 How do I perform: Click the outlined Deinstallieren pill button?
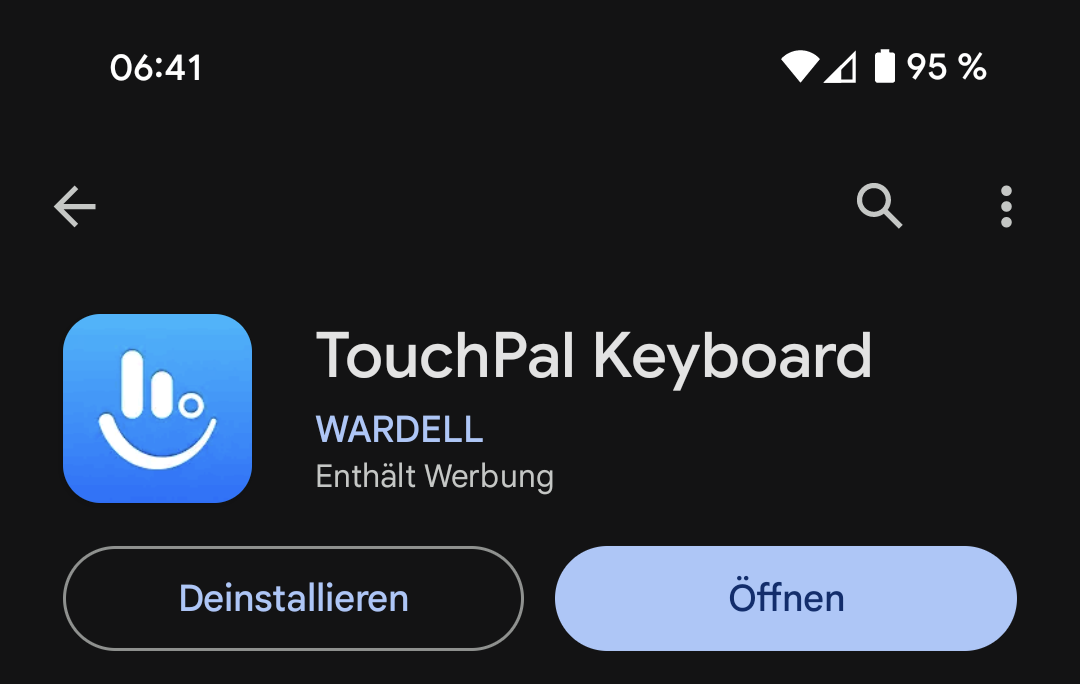[293, 598]
